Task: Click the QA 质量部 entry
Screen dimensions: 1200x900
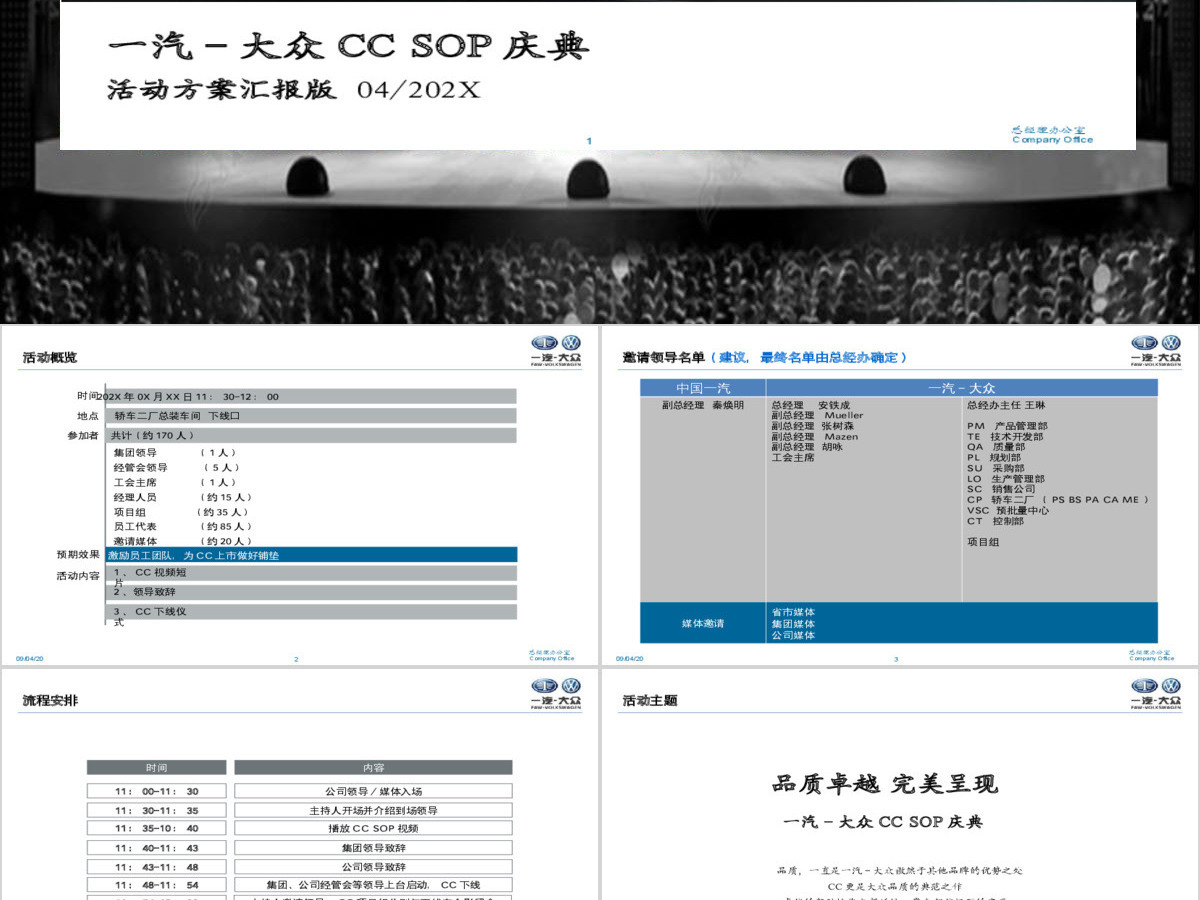Action: pos(995,447)
